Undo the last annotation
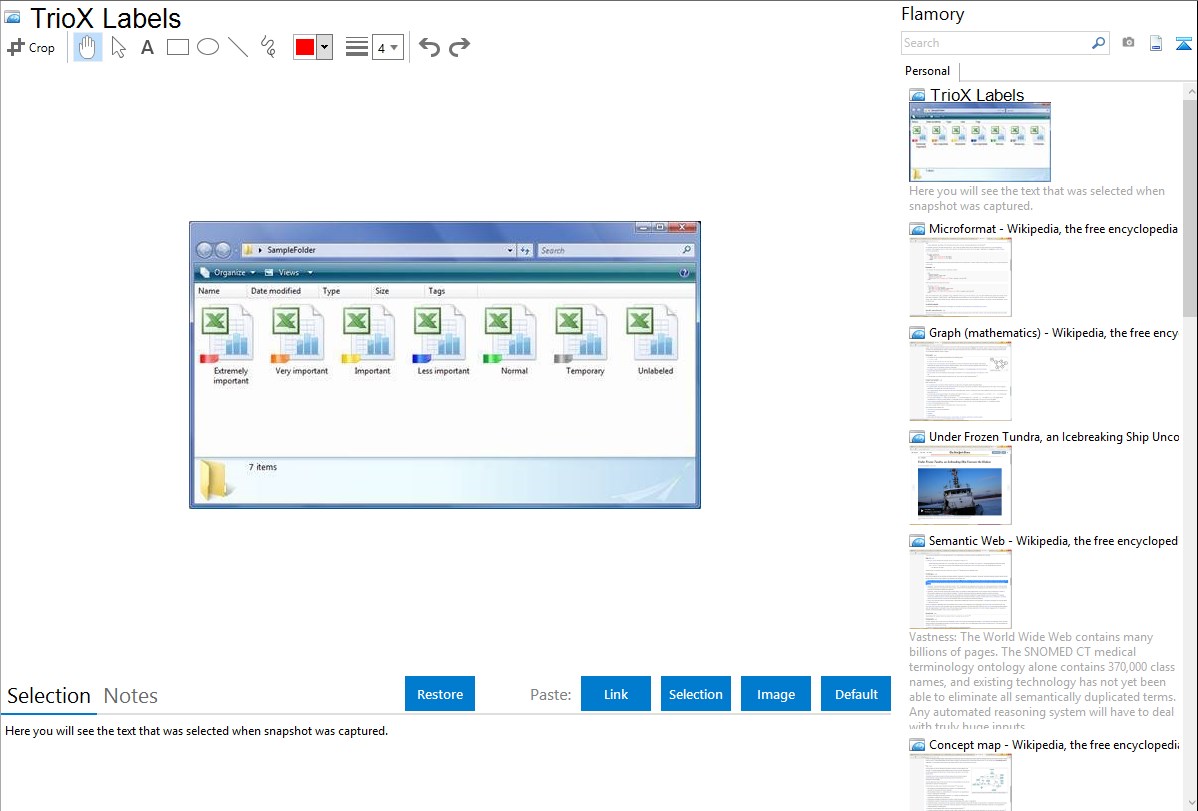This screenshot has width=1198, height=811. [429, 47]
